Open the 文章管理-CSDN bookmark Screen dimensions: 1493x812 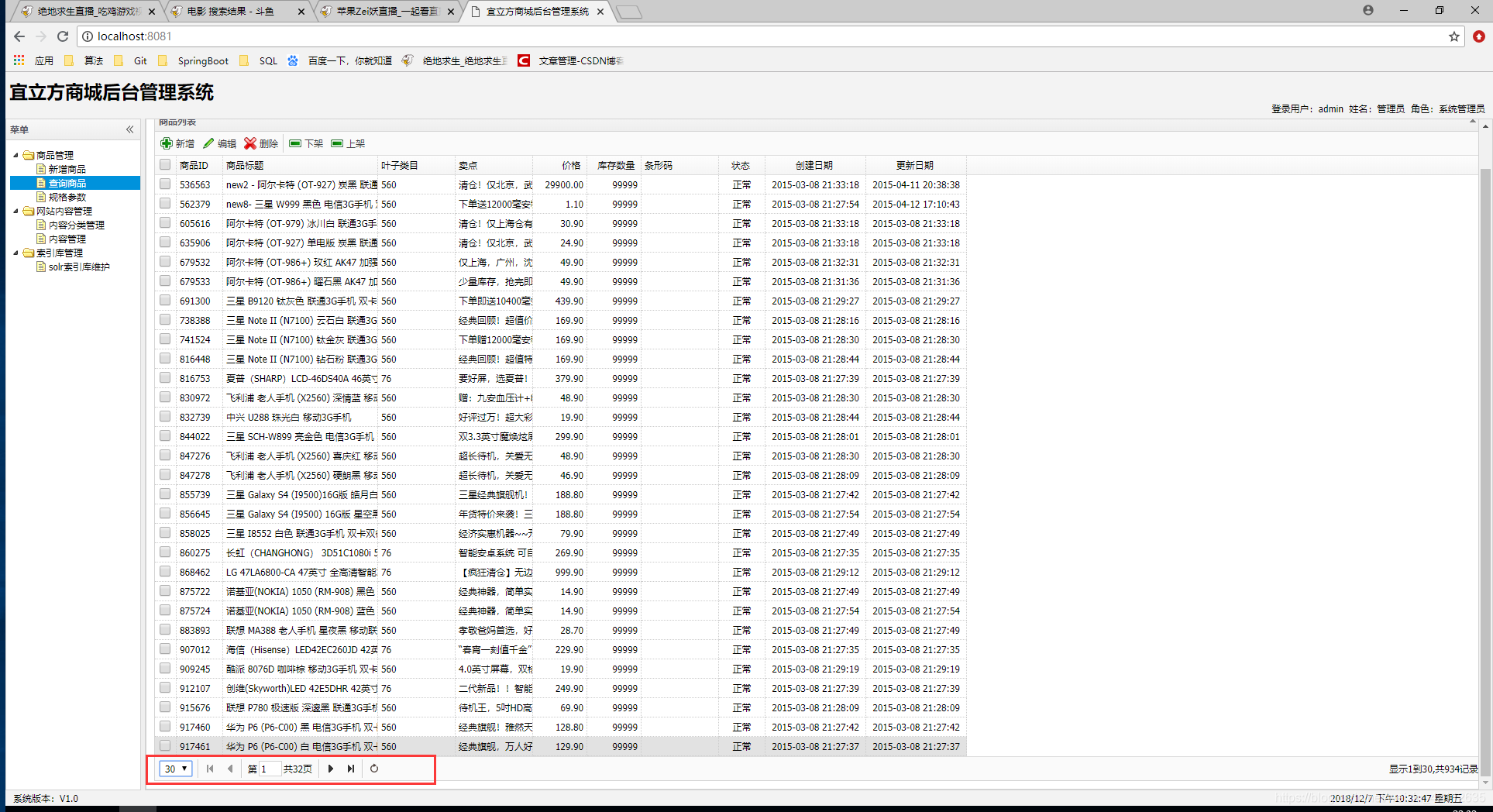pos(570,60)
